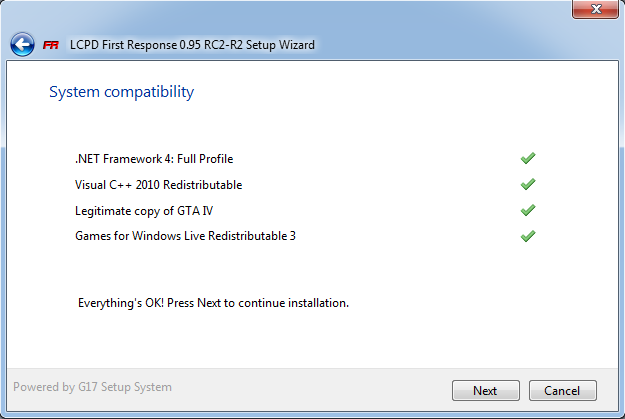Click the blank white area below the status message
This screenshot has width=625, height=419.
tap(300, 340)
